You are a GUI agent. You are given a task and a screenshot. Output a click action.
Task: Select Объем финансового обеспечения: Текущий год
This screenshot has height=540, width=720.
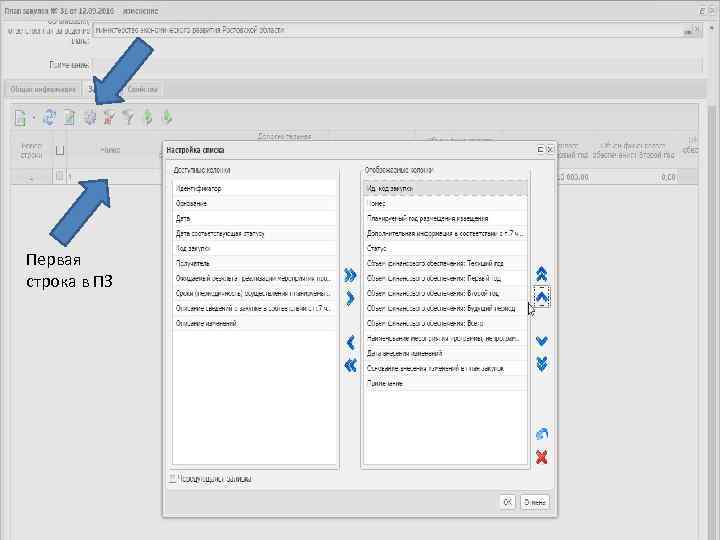(x=445, y=263)
